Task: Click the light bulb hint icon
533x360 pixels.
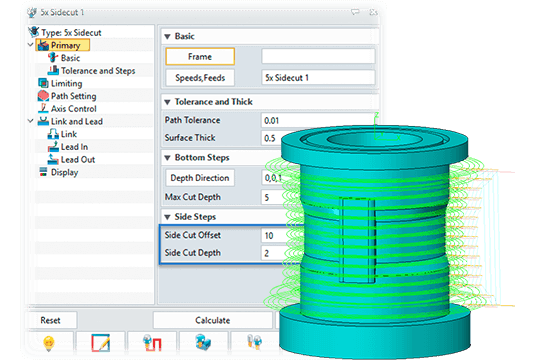Action: tap(49, 343)
